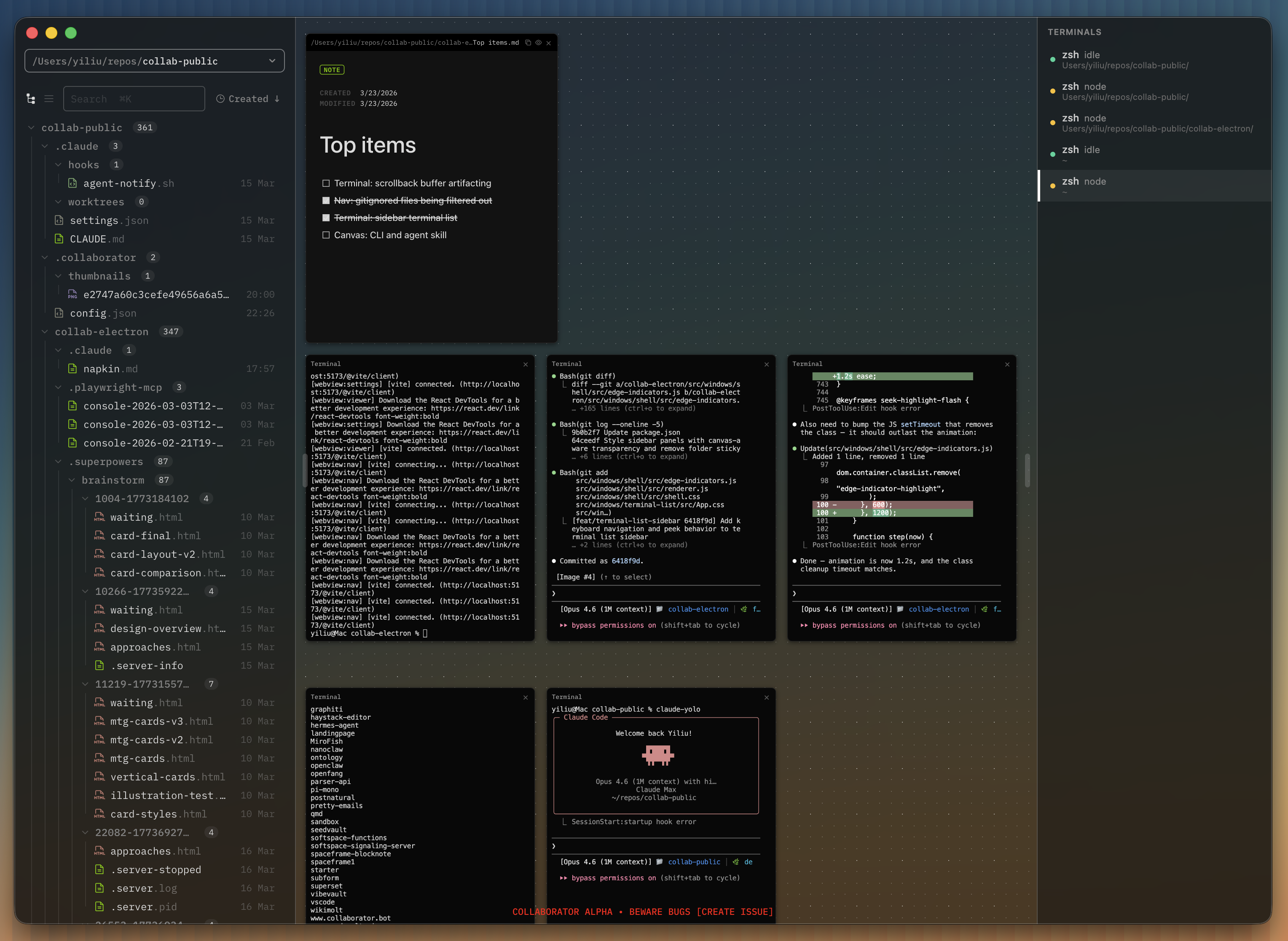Viewport: 1288px width, 941px height.
Task: Collapse the collab-electron folder
Action: point(45,331)
